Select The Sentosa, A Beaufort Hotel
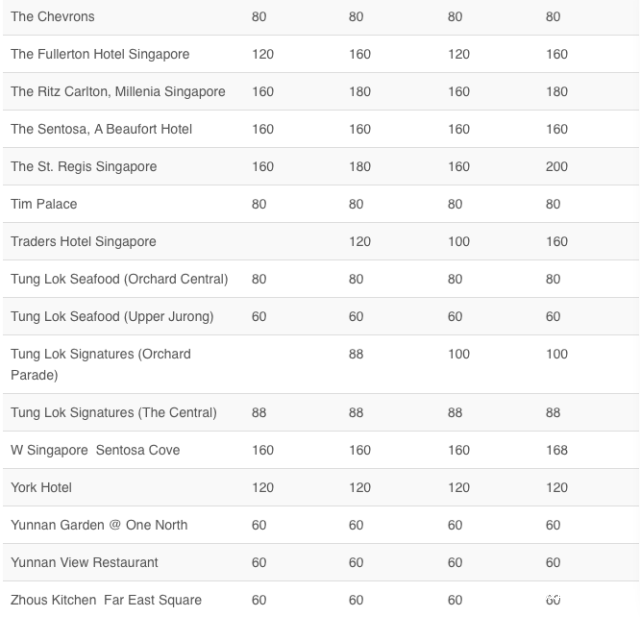This screenshot has height=617, width=640. click(101, 129)
